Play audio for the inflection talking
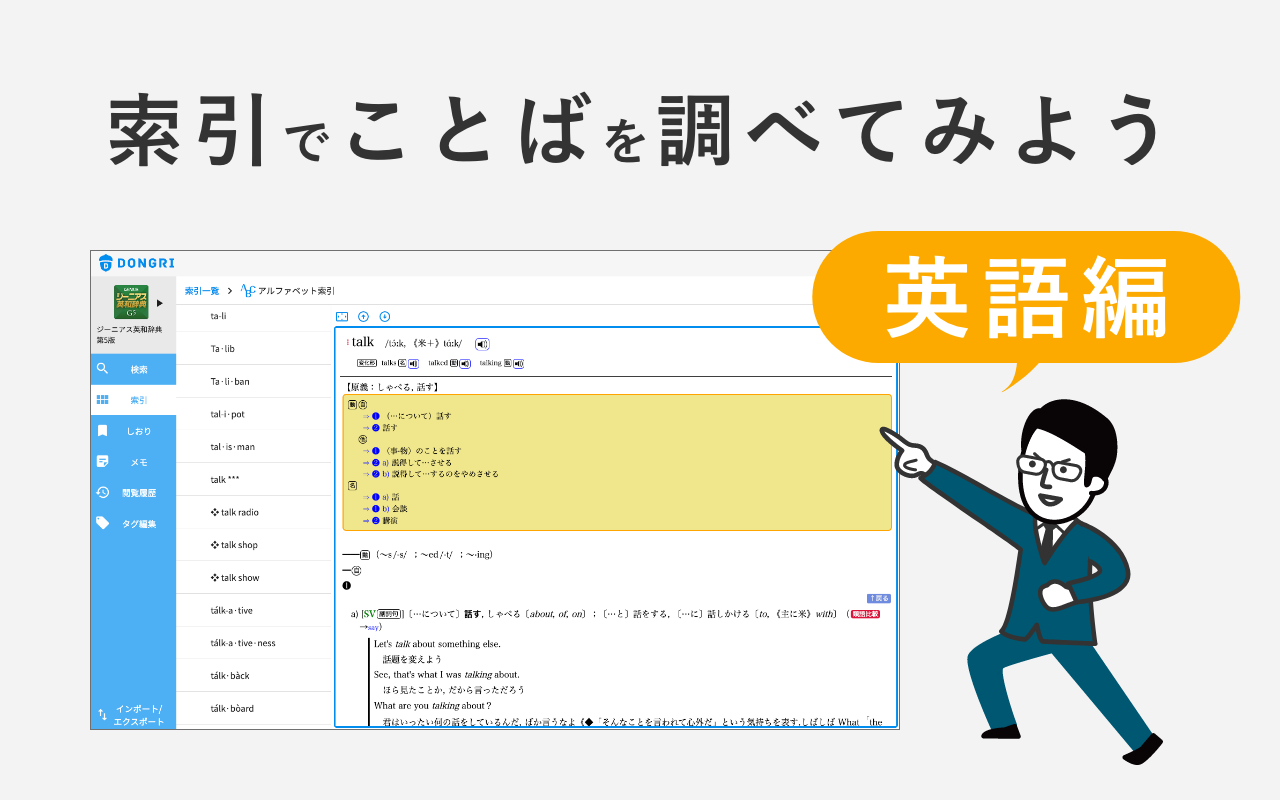This screenshot has width=1280, height=800. 518,363
